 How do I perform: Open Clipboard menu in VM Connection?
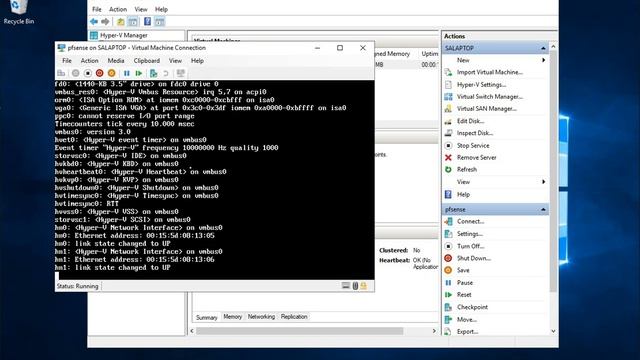click(147, 61)
